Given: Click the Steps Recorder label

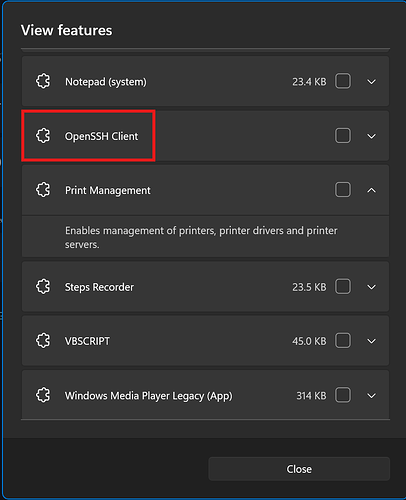Looking at the screenshot, I should coord(99,287).
